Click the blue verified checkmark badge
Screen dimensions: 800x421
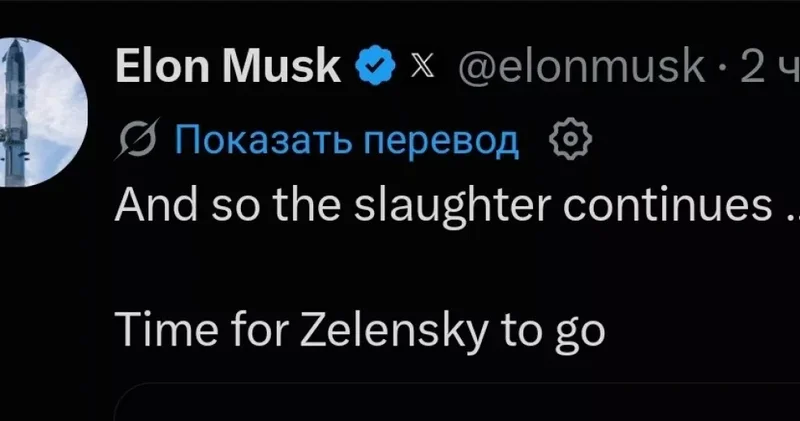point(376,65)
